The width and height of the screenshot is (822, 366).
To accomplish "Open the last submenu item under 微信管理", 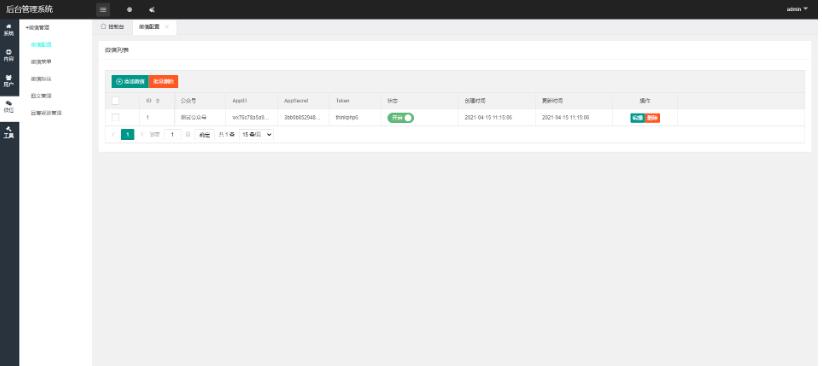I will point(46,113).
